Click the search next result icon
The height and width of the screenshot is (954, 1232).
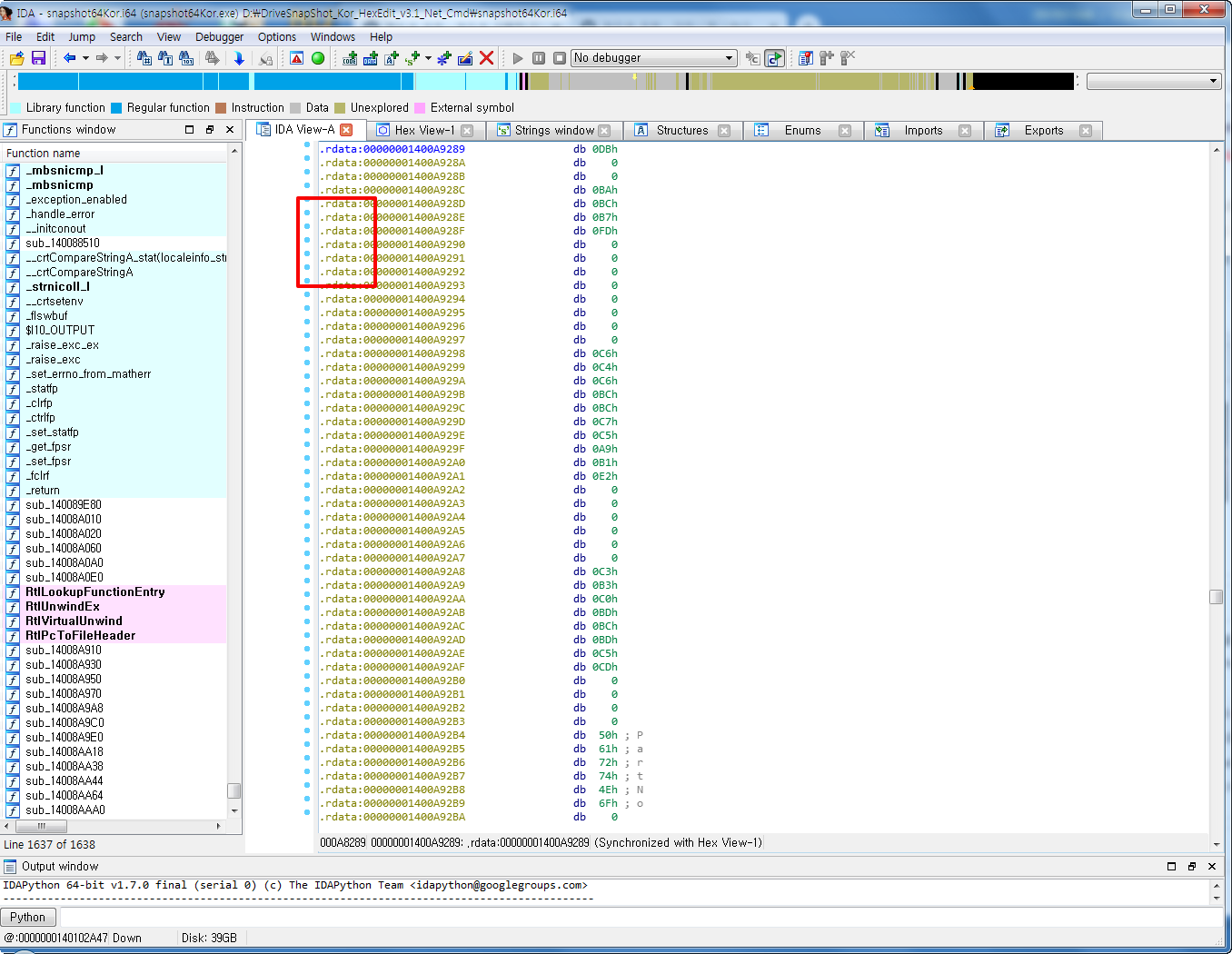pyautogui.click(x=212, y=58)
